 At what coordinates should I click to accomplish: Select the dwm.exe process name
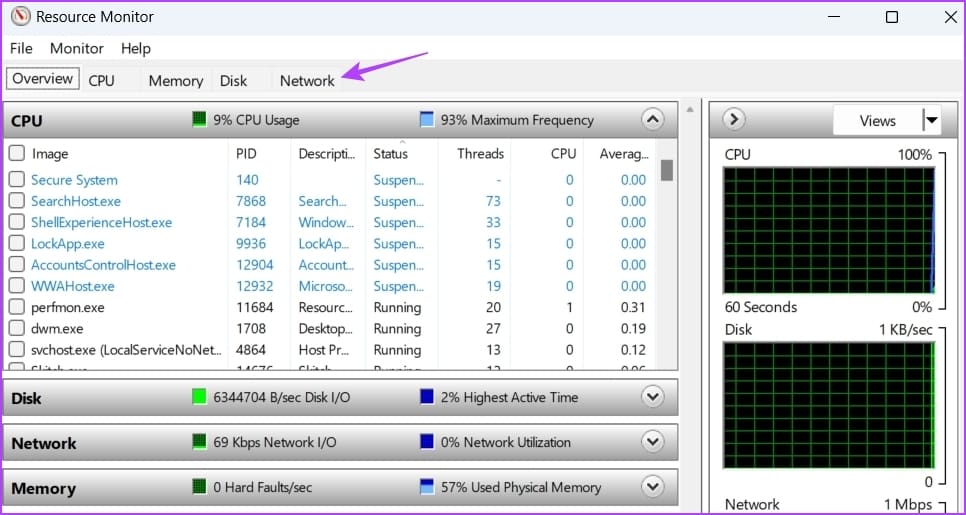click(57, 328)
